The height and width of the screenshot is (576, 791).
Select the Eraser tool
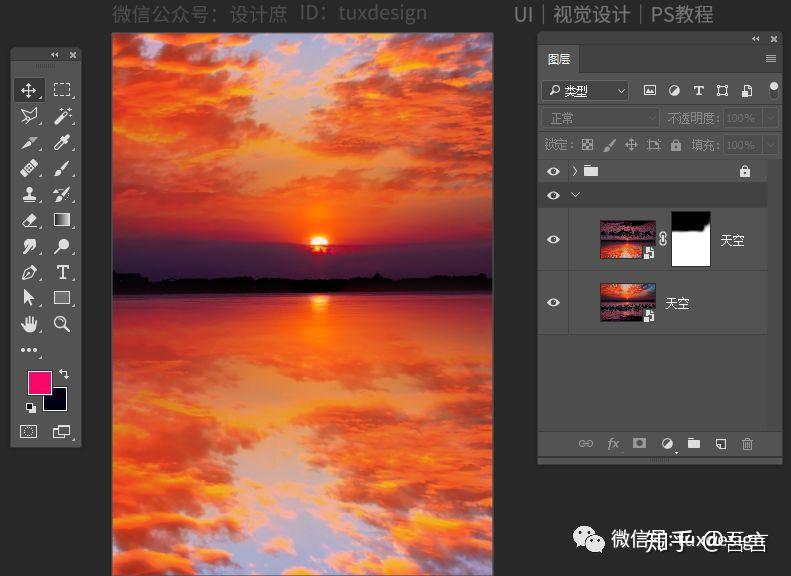[29, 220]
